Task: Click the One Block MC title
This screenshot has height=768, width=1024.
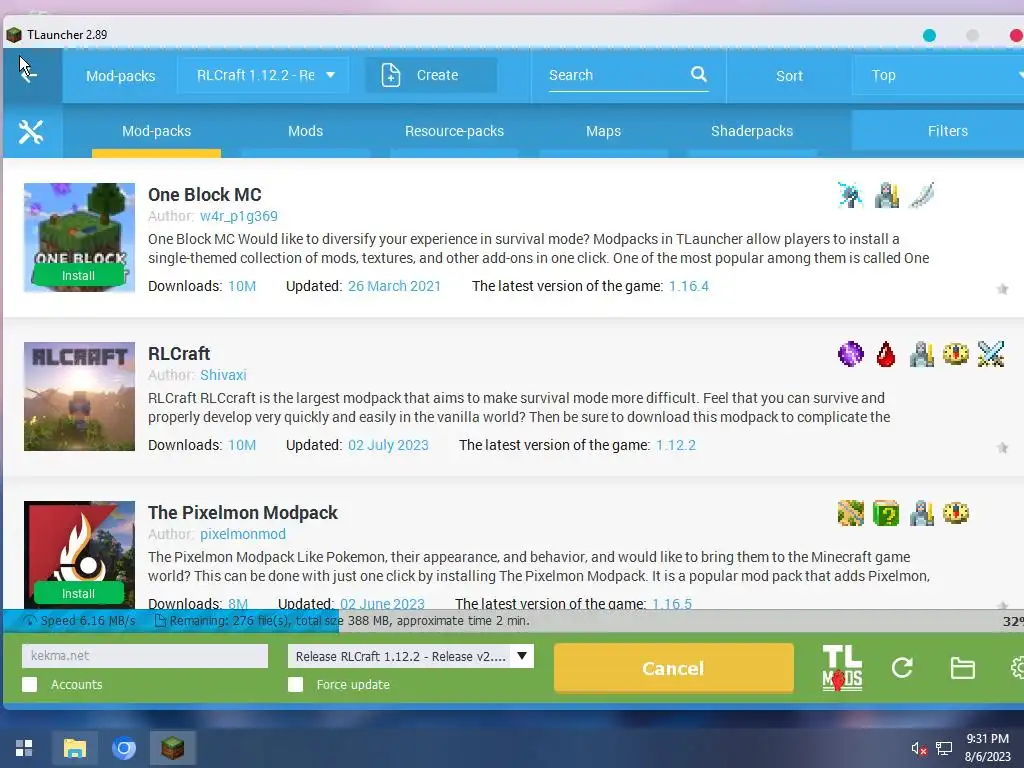Action: [x=204, y=195]
